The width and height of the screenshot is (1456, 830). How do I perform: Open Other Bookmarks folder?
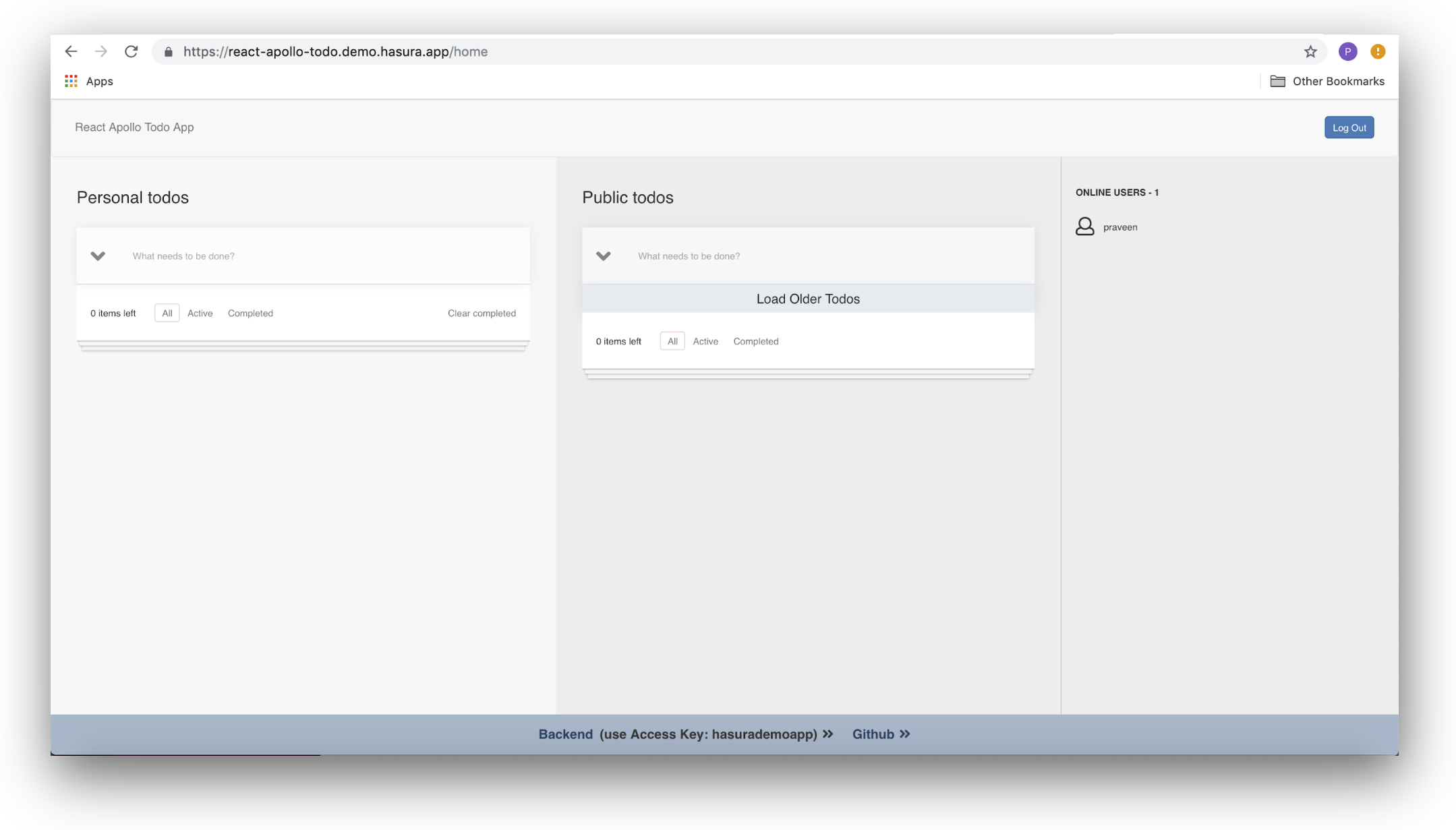pos(1327,81)
